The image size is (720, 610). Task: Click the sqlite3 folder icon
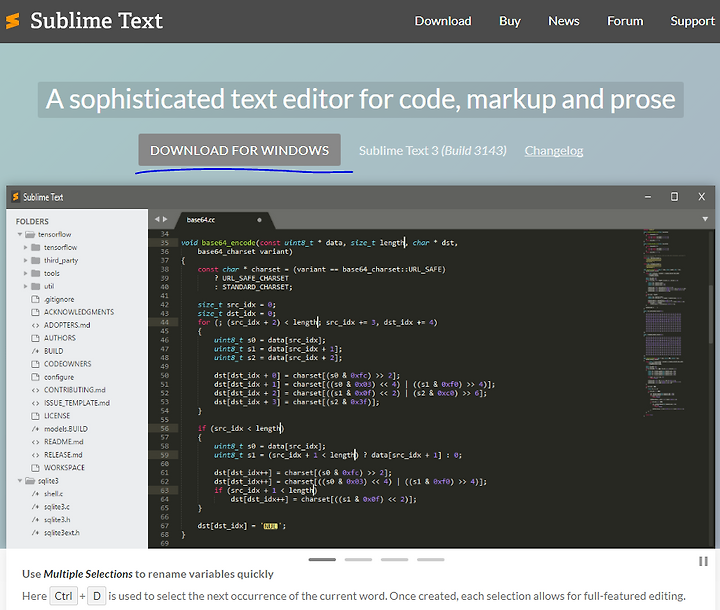point(30,481)
